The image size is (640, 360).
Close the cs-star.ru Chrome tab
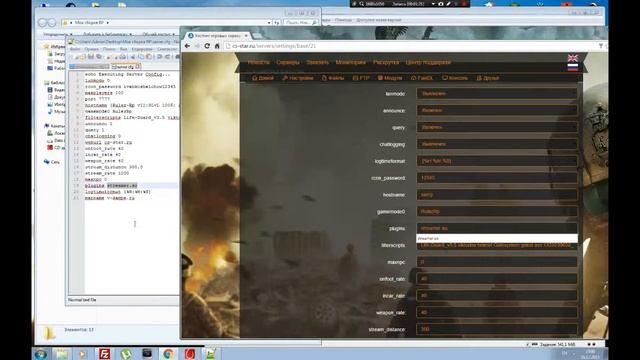tap(246, 36)
